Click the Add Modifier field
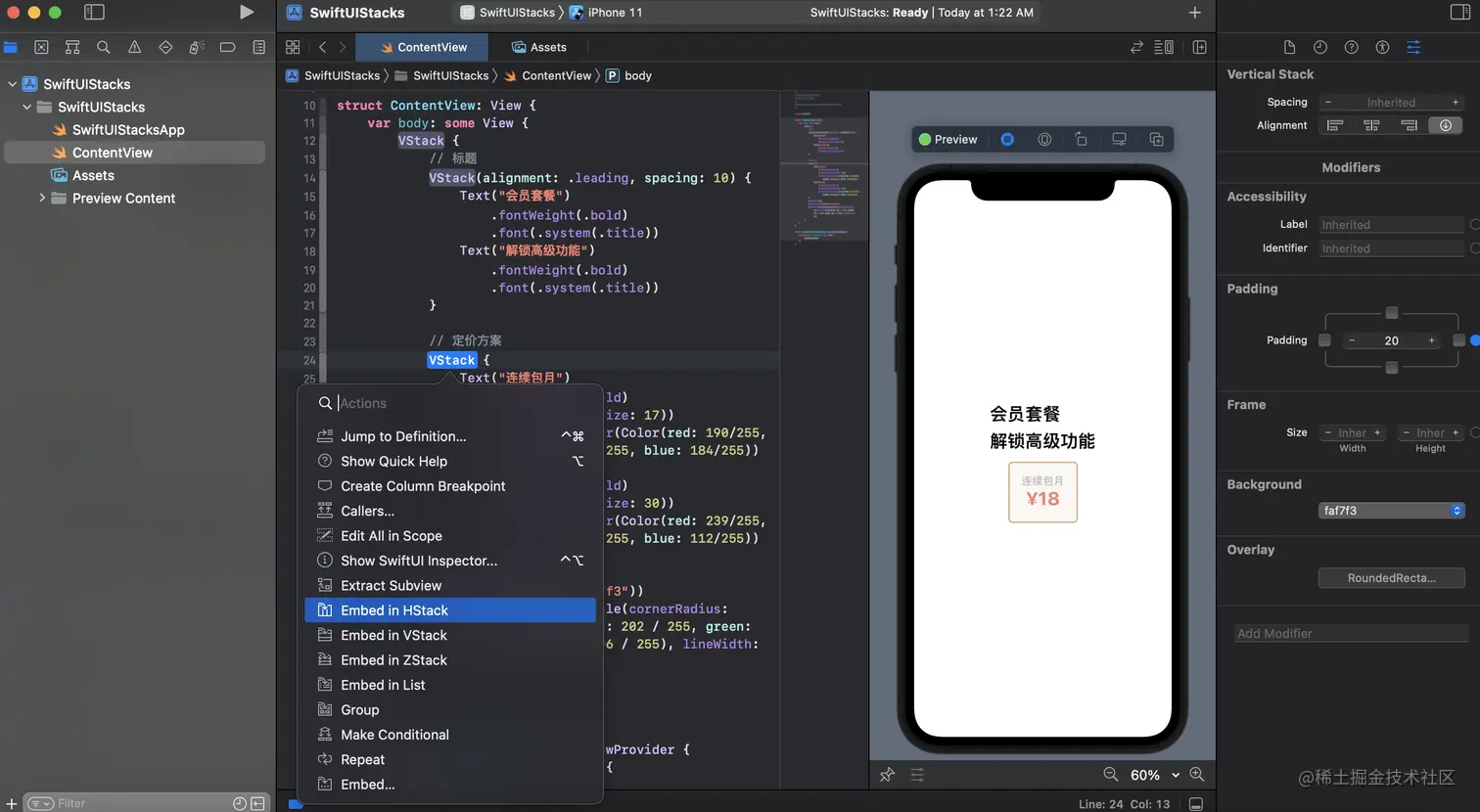Image resolution: width=1480 pixels, height=812 pixels. click(x=1351, y=634)
